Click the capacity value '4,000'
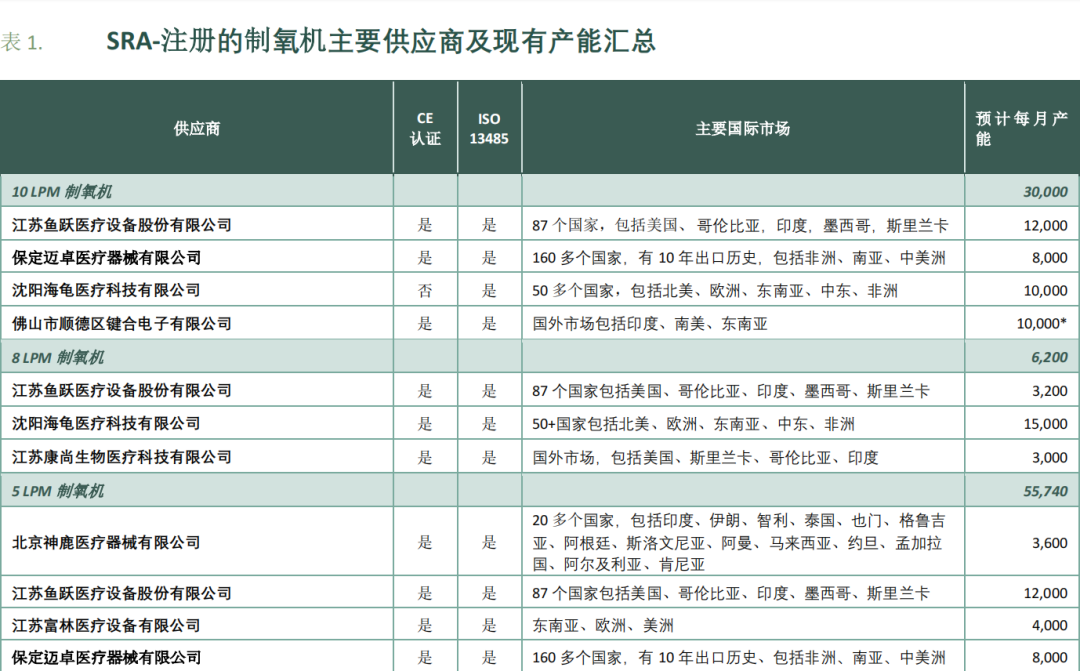Image resolution: width=1080 pixels, height=671 pixels. tap(1049, 625)
